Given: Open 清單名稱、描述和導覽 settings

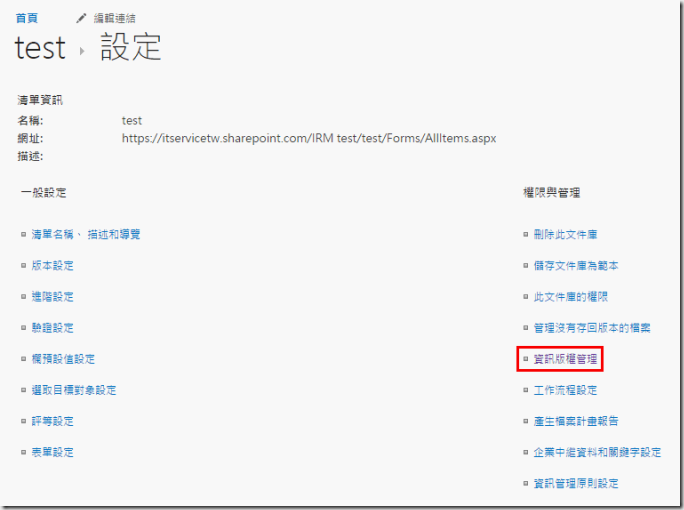Looking at the screenshot, I should (86, 234).
